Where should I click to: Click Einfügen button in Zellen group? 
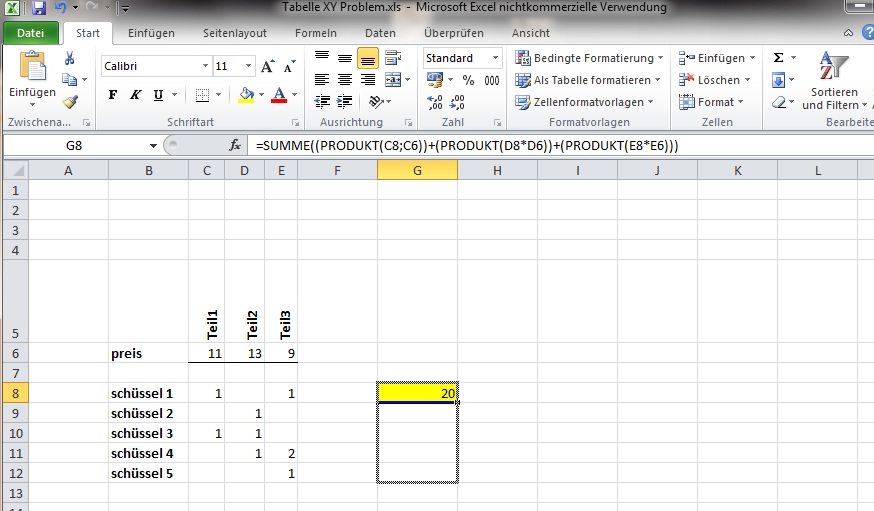point(717,58)
